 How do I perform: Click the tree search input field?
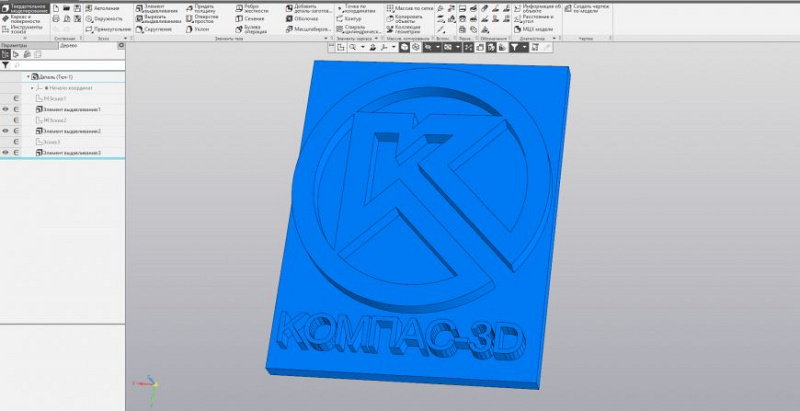pyautogui.click(x=65, y=64)
